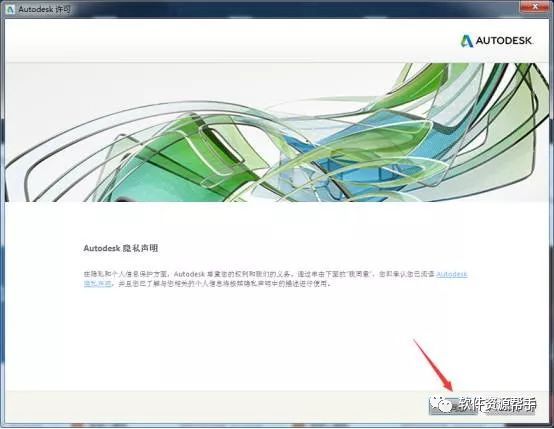The width and height of the screenshot is (554, 429).
Task: Click the Autodesk icon in title bar
Action: [x=10, y=9]
